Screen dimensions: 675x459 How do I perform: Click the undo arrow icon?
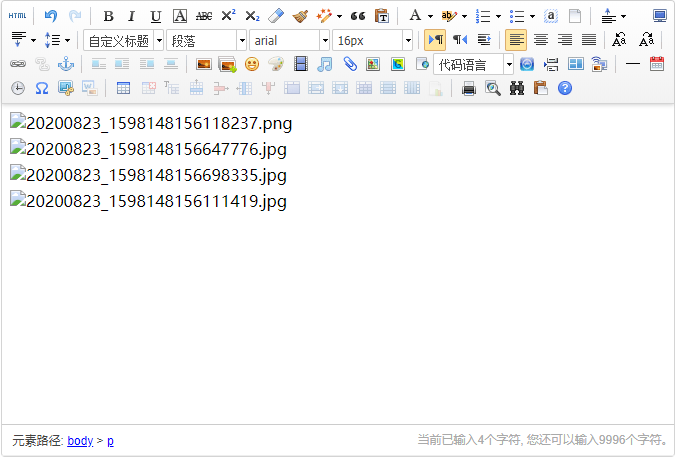click(x=51, y=16)
